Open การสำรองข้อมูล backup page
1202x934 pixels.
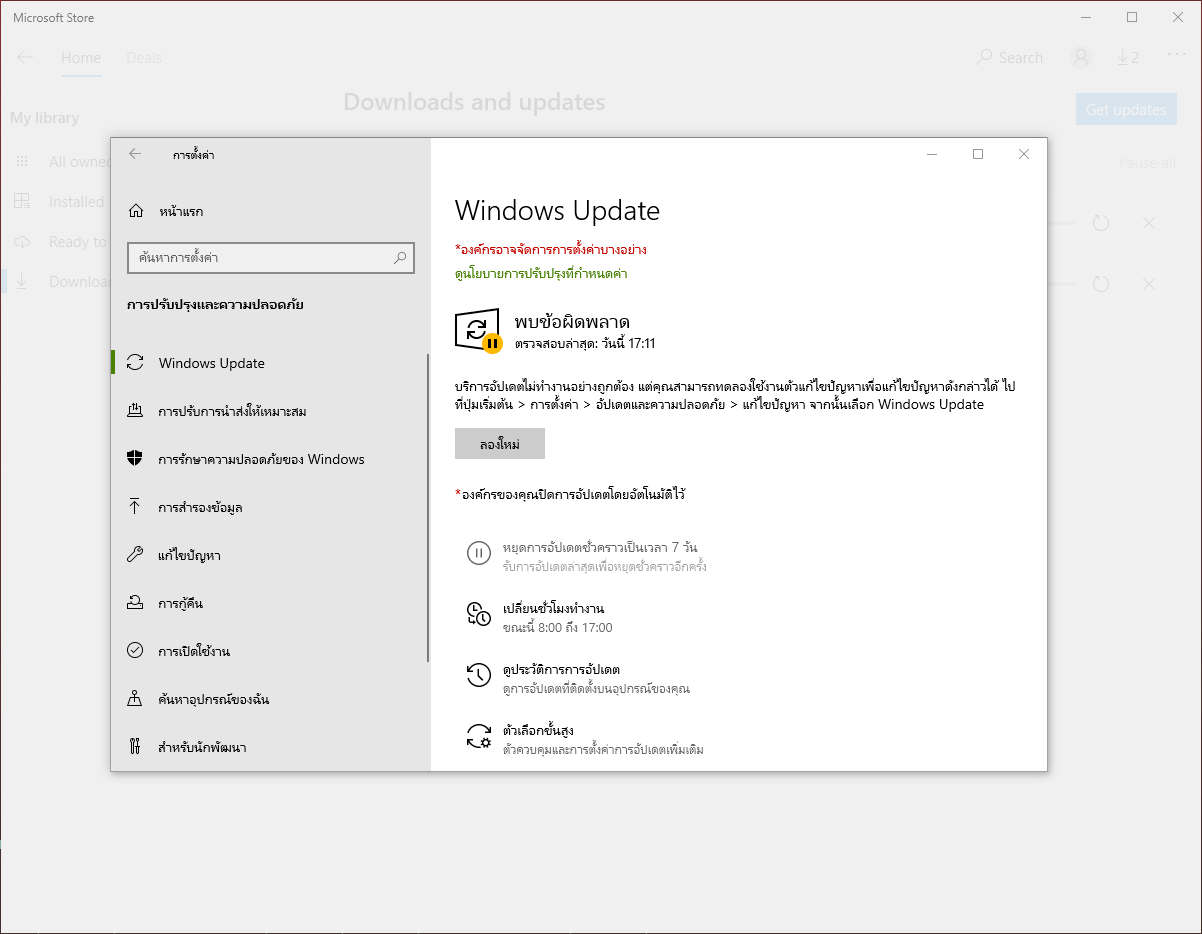pos(269,507)
